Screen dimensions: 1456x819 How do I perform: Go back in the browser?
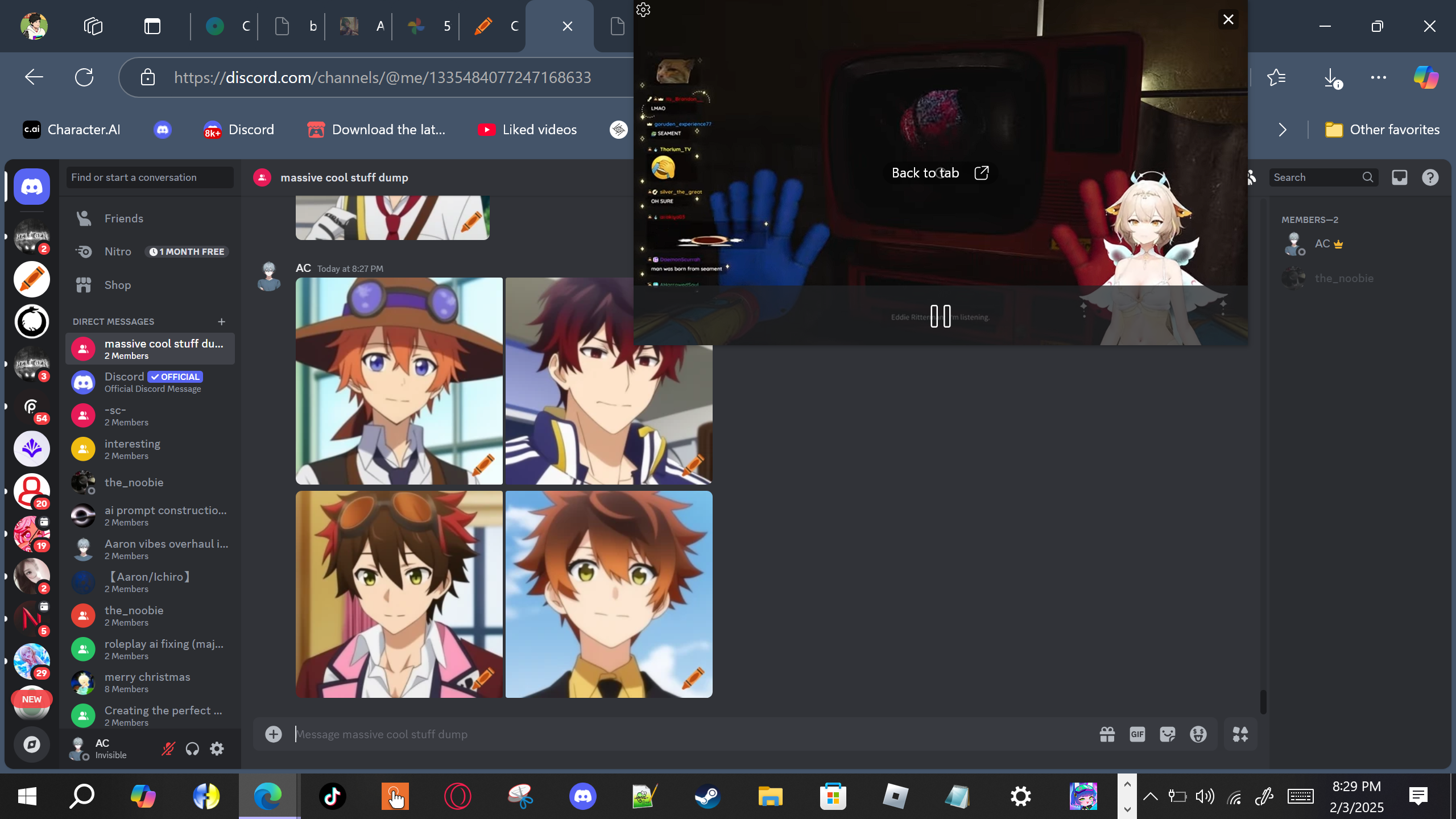coord(34,77)
